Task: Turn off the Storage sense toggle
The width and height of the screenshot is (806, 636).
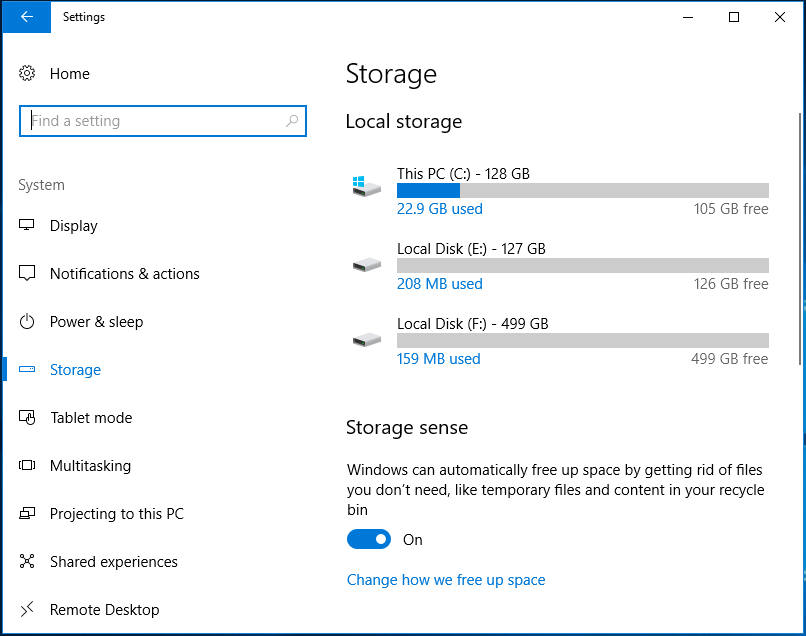Action: [x=368, y=540]
